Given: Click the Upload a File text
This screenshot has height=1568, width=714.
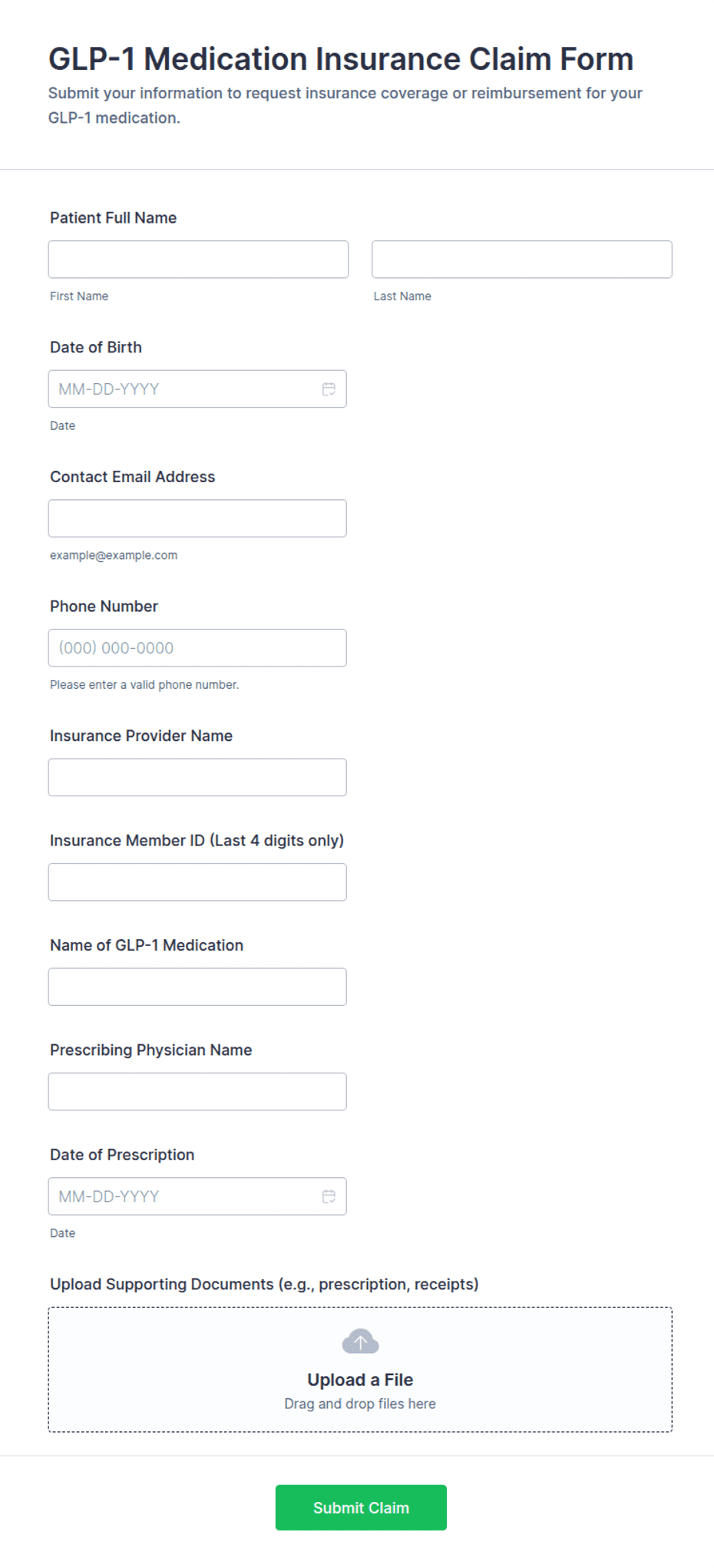Looking at the screenshot, I should [x=360, y=1380].
